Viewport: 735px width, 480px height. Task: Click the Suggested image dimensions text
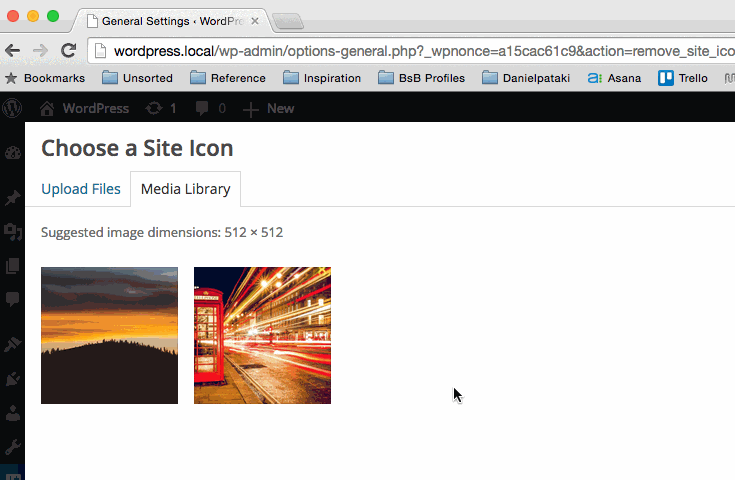(162, 232)
